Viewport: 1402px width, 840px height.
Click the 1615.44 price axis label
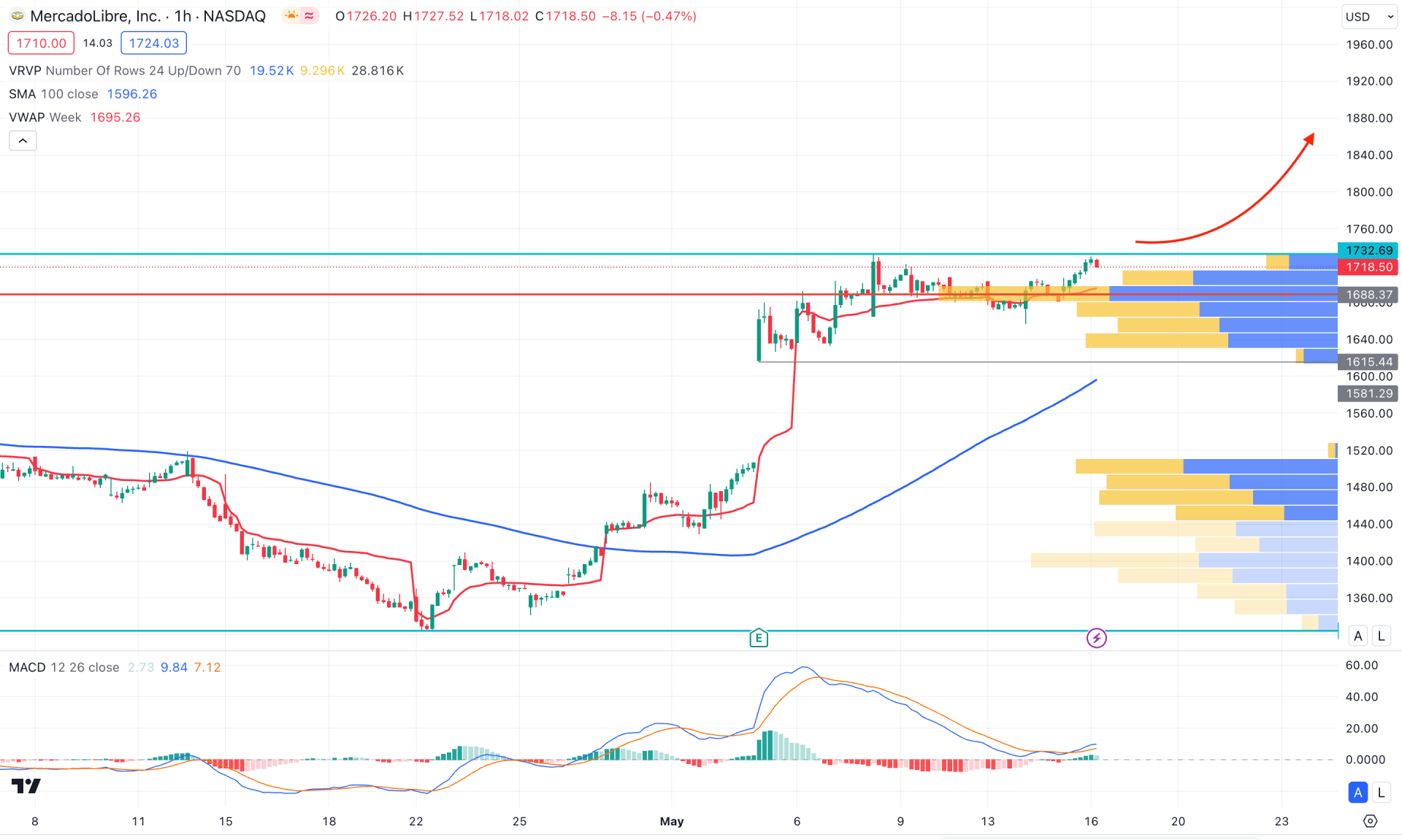[1368, 362]
